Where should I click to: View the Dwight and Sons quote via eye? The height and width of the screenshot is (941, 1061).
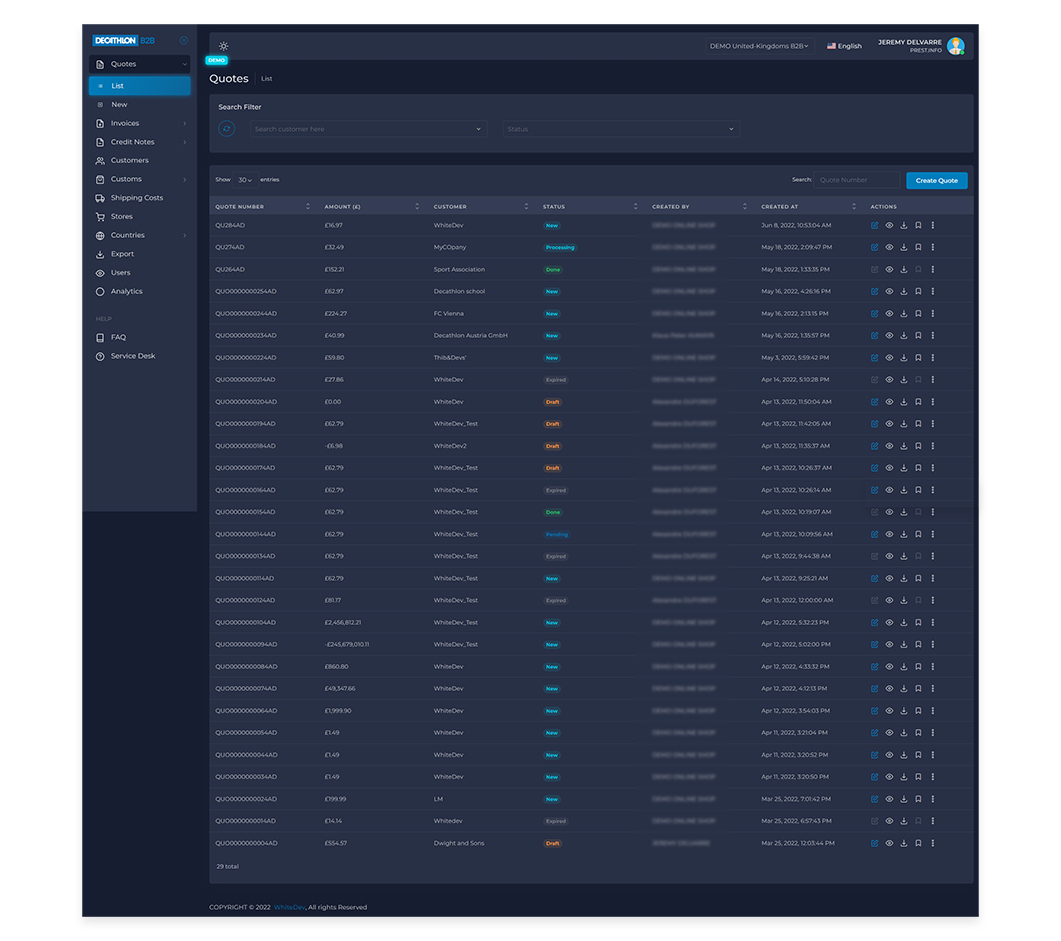coord(889,843)
